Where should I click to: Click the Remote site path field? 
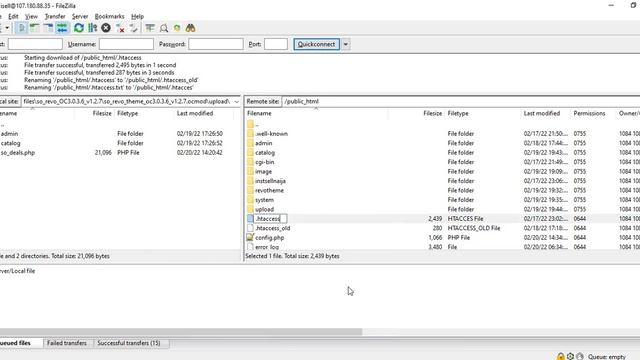(x=461, y=101)
